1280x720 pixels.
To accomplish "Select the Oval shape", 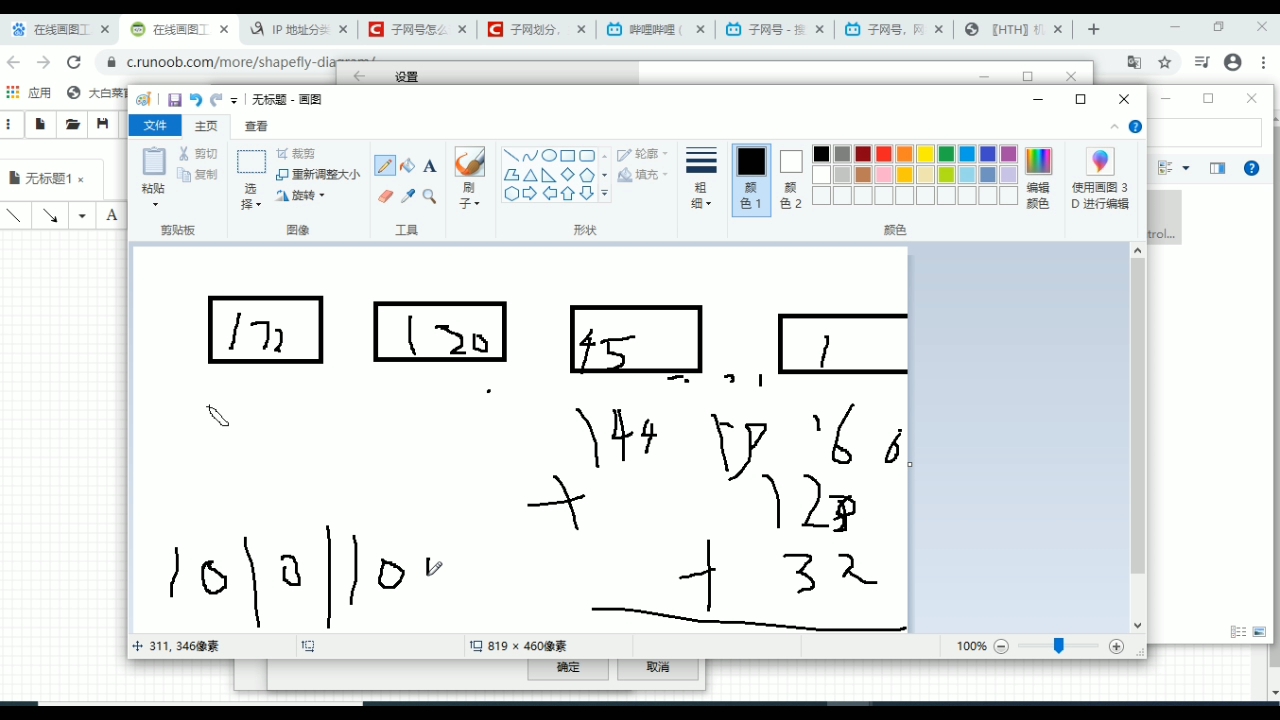I will (549, 156).
